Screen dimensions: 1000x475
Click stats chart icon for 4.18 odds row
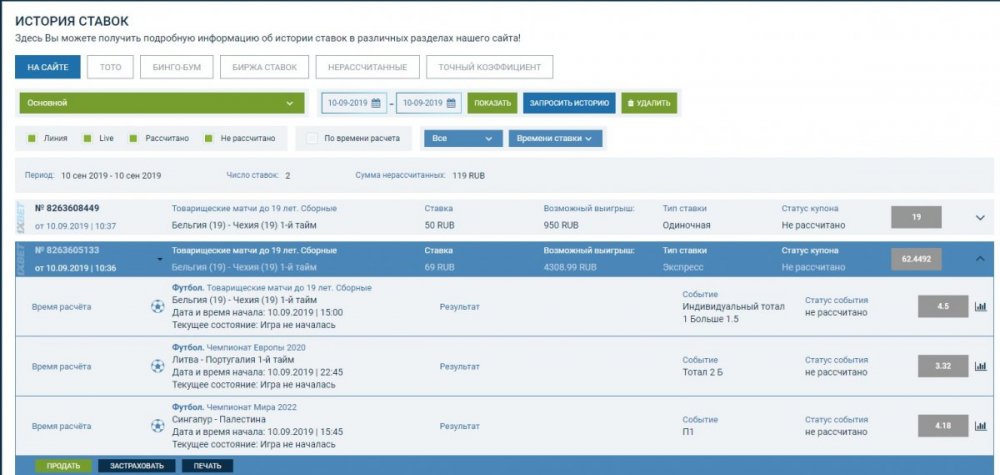[x=980, y=426]
